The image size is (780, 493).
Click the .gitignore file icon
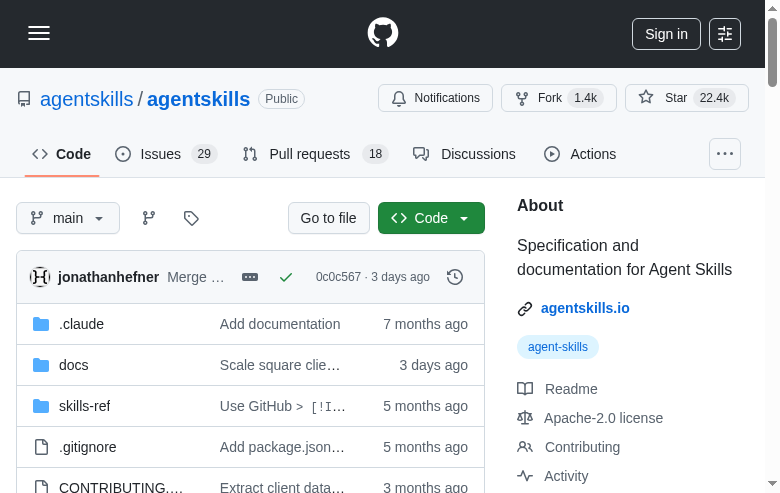pos(41,447)
